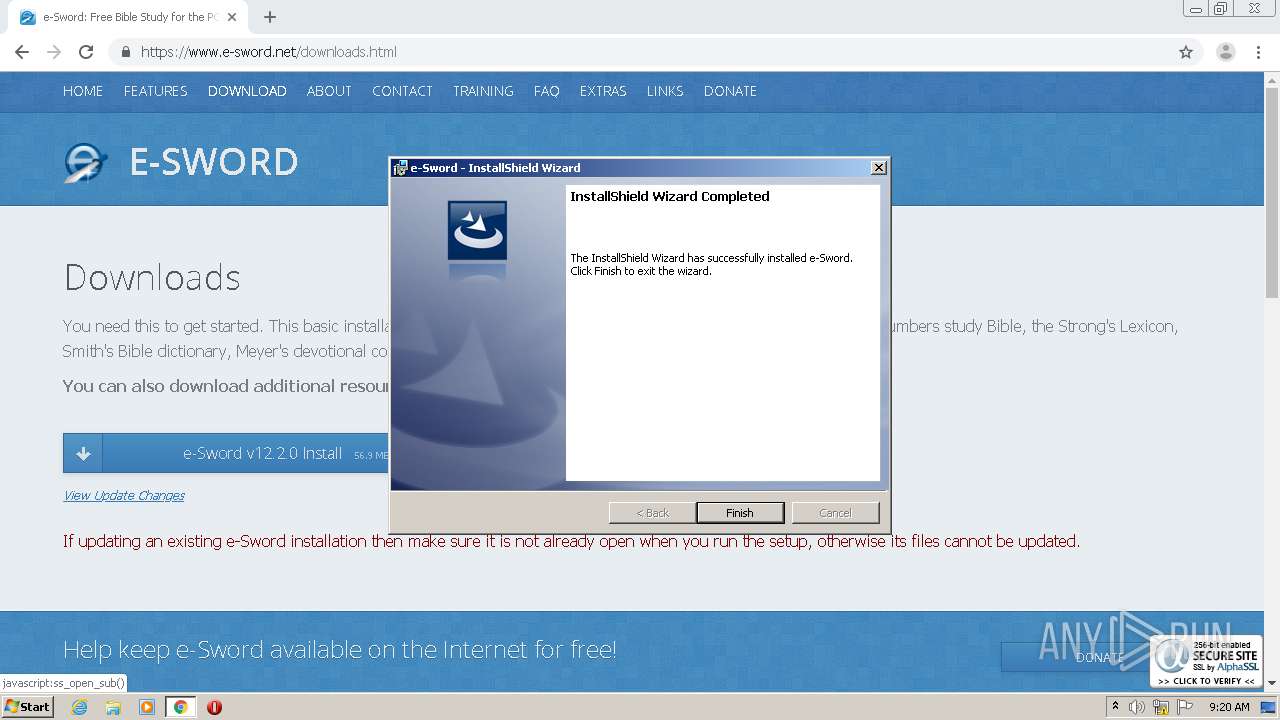Close the e-Sword browser tab
Screen dimensions: 1280x720
coord(232,17)
